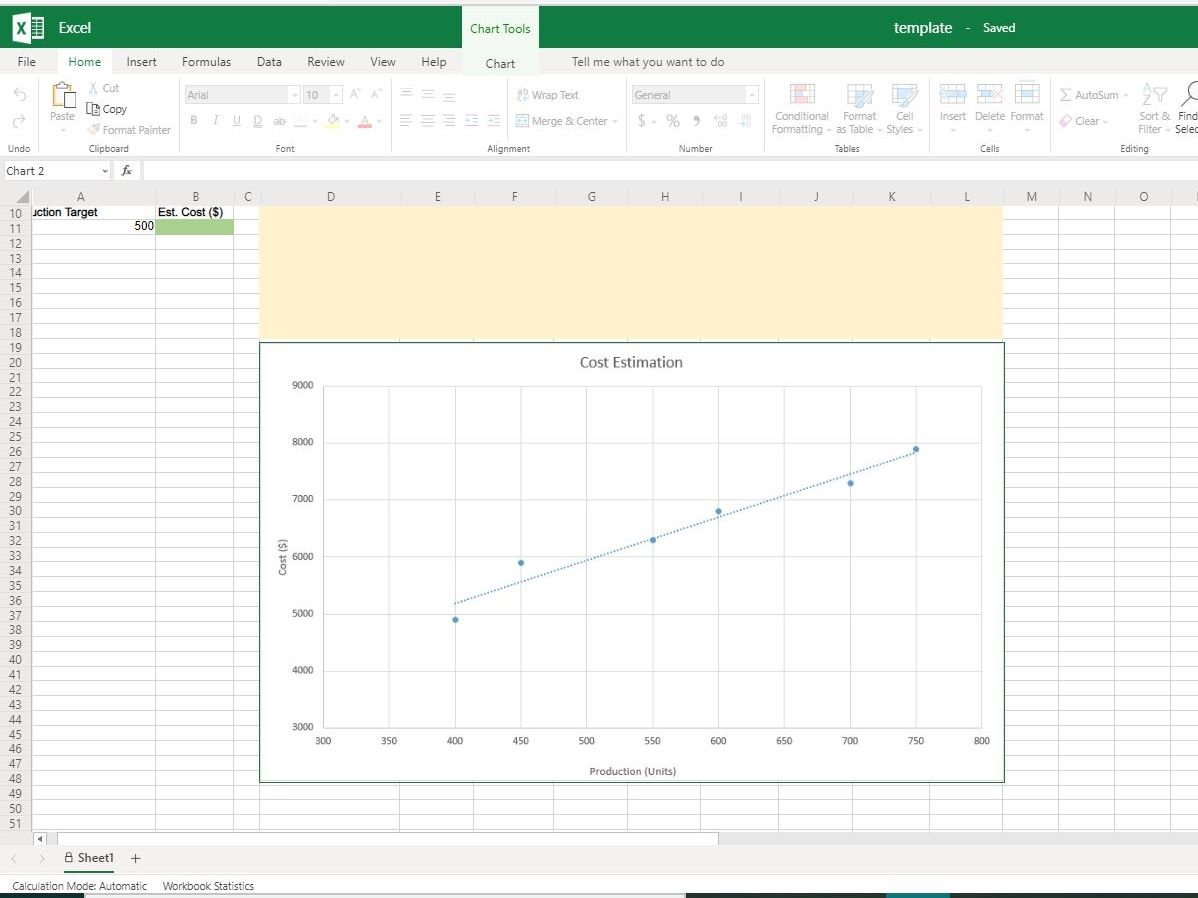The width and height of the screenshot is (1198, 898).
Task: Click the Undo button
Action: pyautogui.click(x=18, y=93)
